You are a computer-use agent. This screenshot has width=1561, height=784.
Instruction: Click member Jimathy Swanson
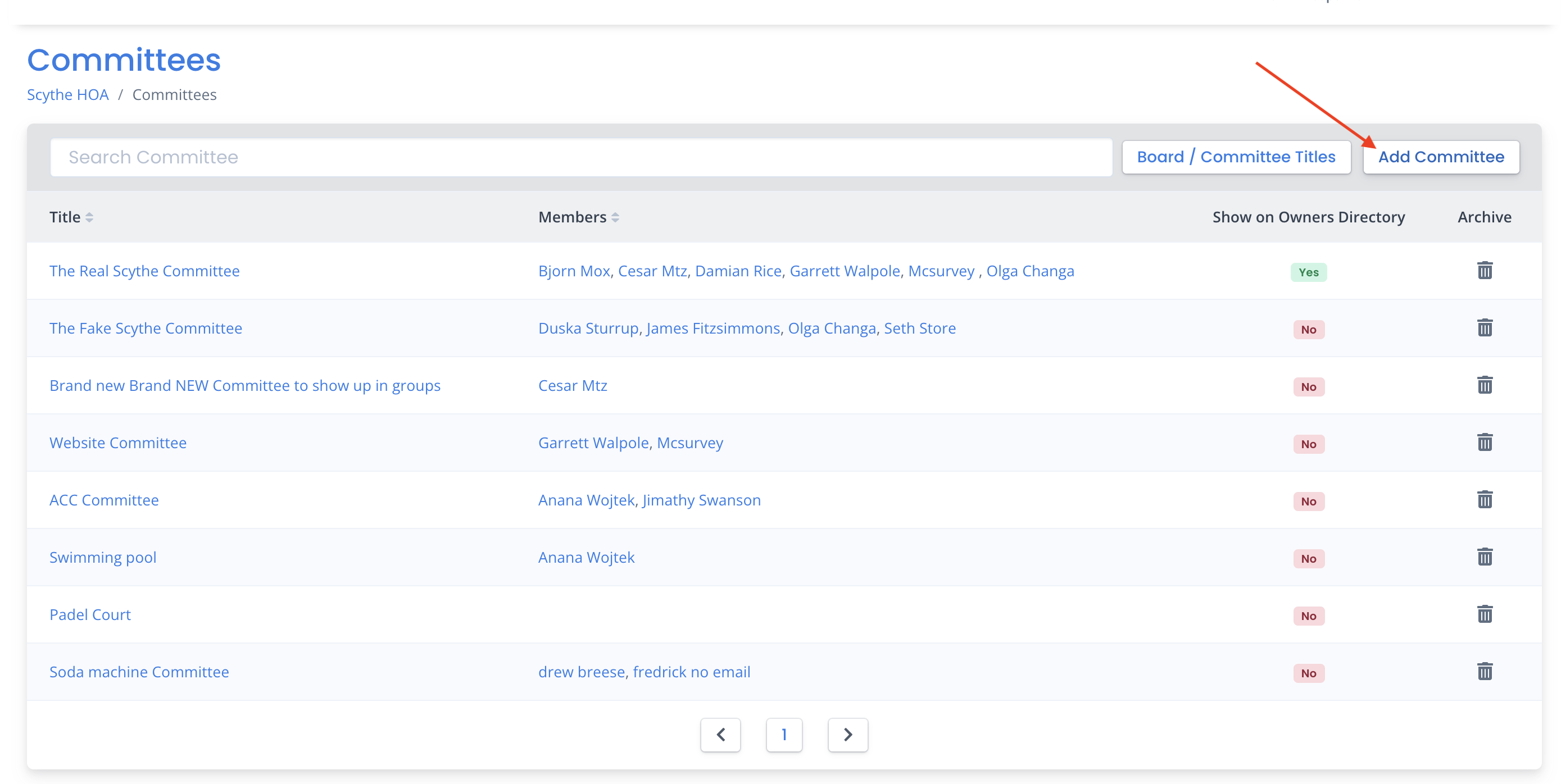pyautogui.click(x=702, y=500)
